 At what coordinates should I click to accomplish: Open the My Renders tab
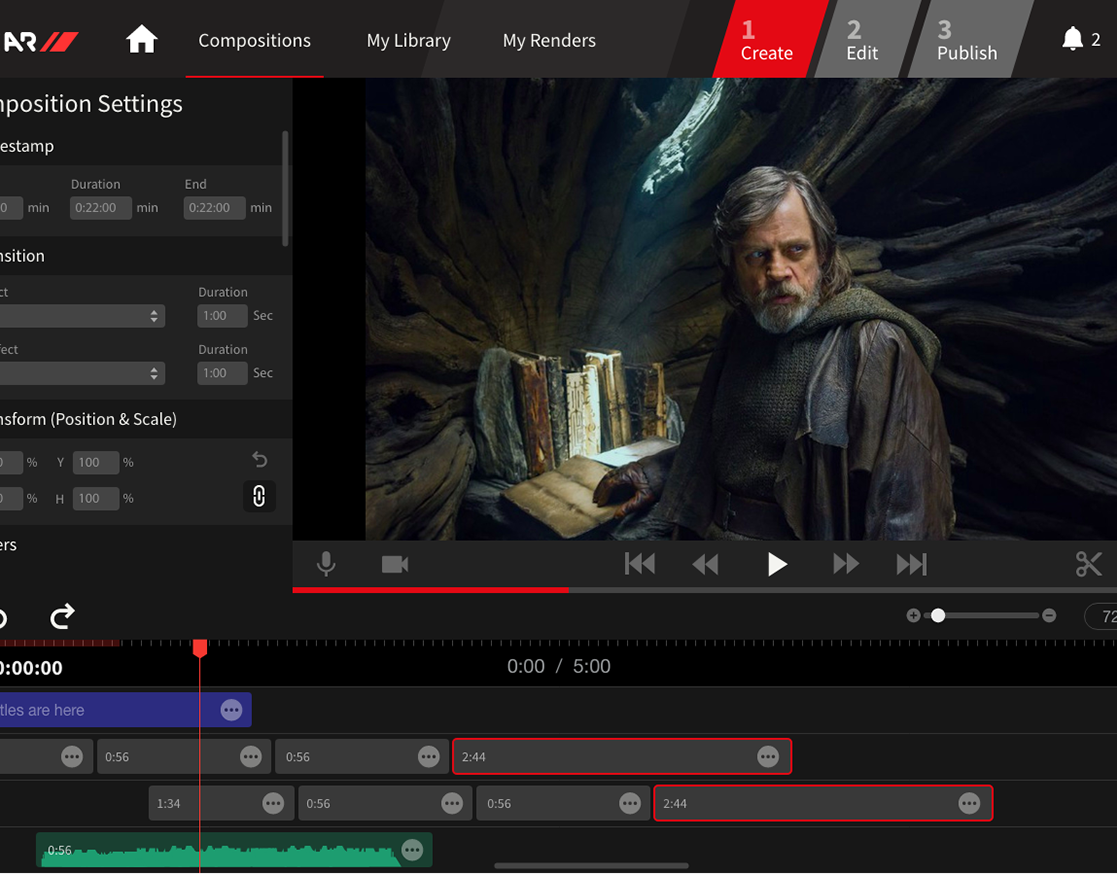[x=549, y=41]
